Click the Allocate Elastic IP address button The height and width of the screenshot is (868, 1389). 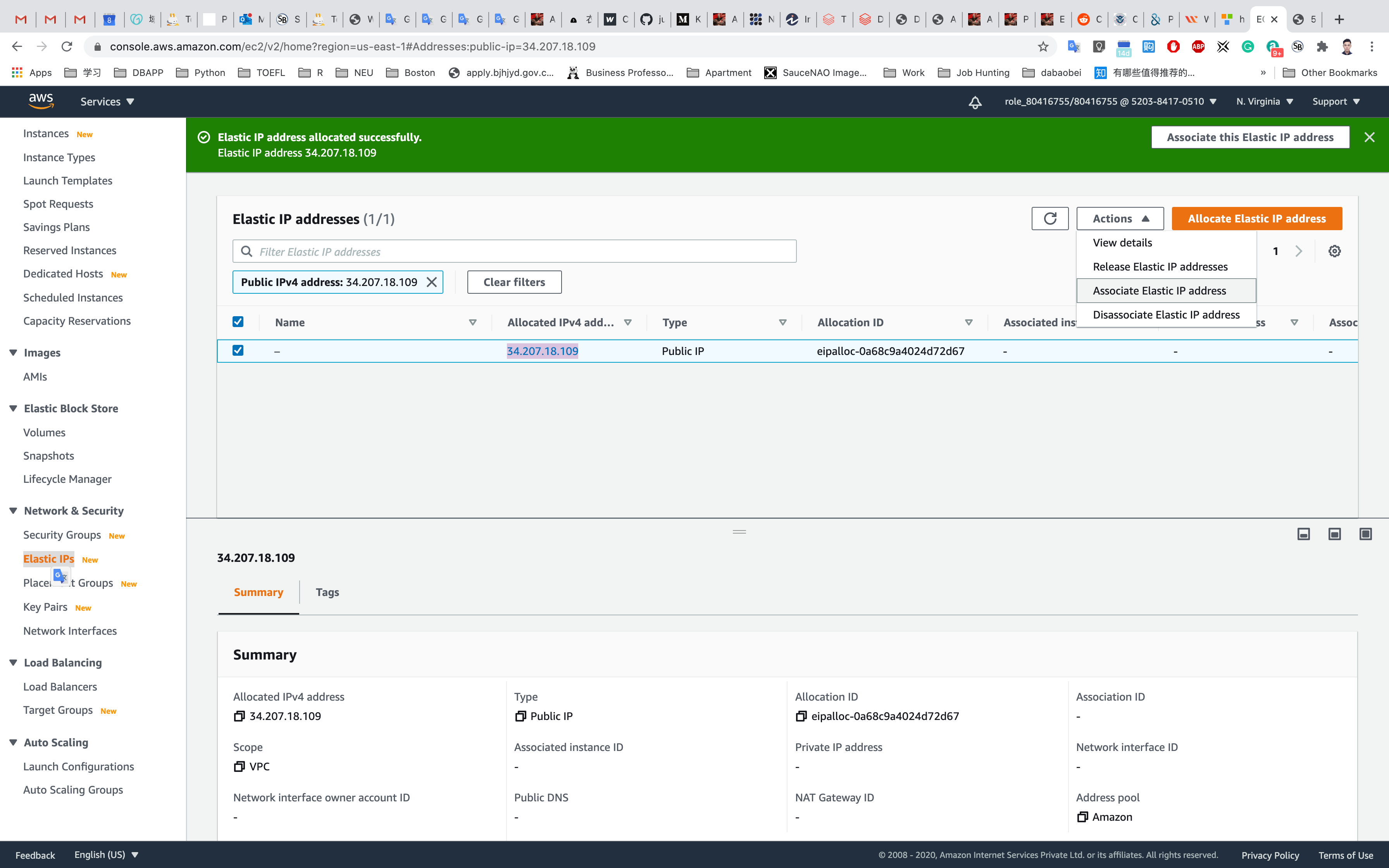click(1256, 219)
